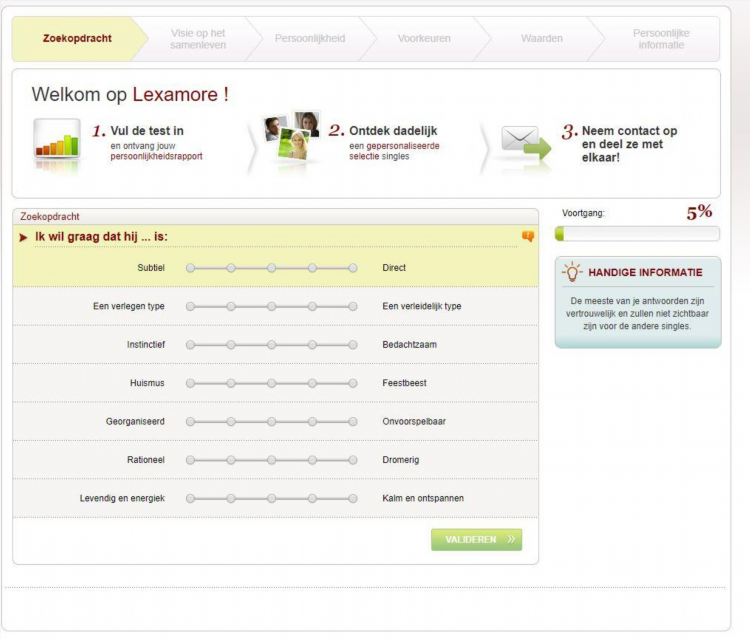Select the option nearest Kalm en ontspannen
Screen dimensions: 750x639
353,498
